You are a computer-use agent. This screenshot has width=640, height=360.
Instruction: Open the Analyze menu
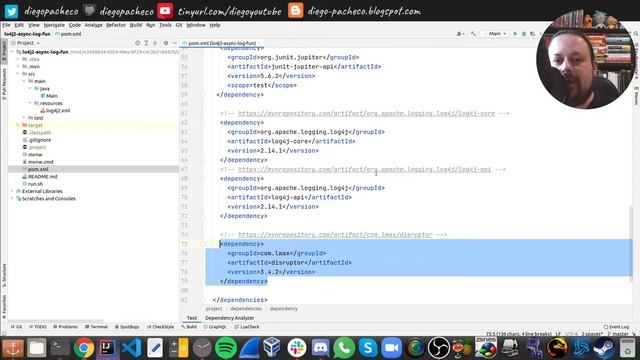click(x=93, y=25)
